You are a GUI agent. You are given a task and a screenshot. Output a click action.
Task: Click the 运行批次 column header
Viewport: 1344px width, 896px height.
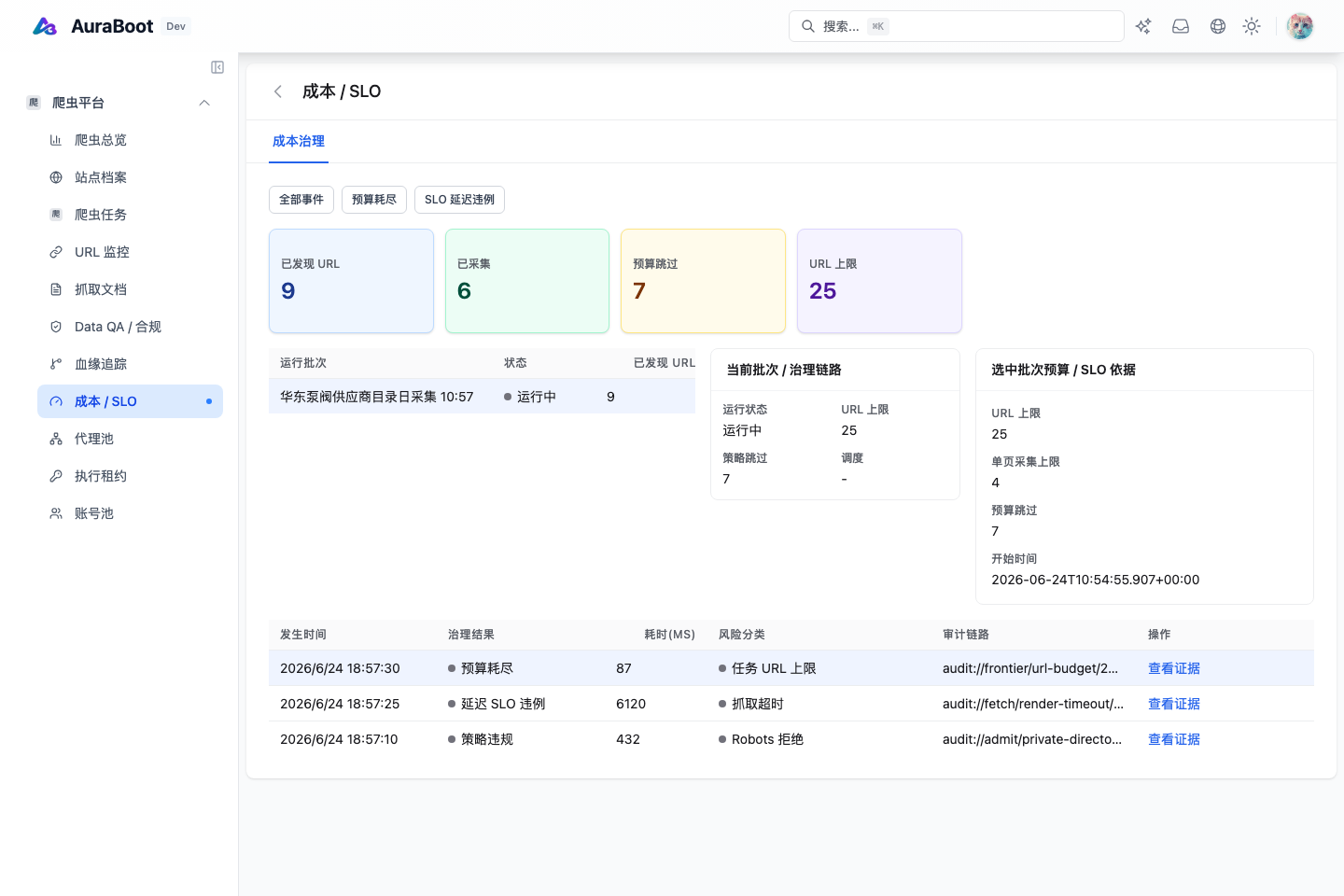pos(303,363)
